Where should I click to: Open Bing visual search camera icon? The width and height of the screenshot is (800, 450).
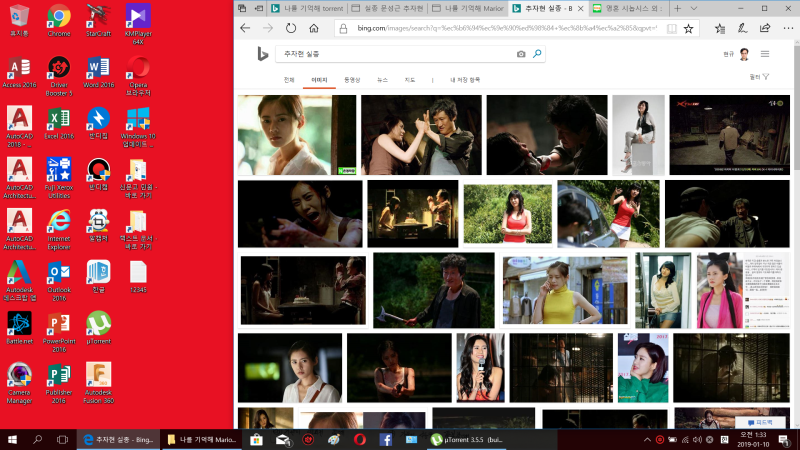521,54
